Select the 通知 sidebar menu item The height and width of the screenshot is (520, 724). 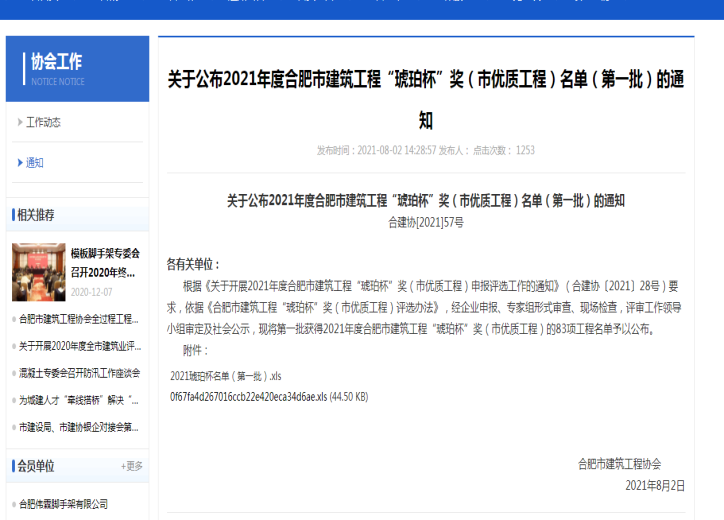[x=35, y=163]
